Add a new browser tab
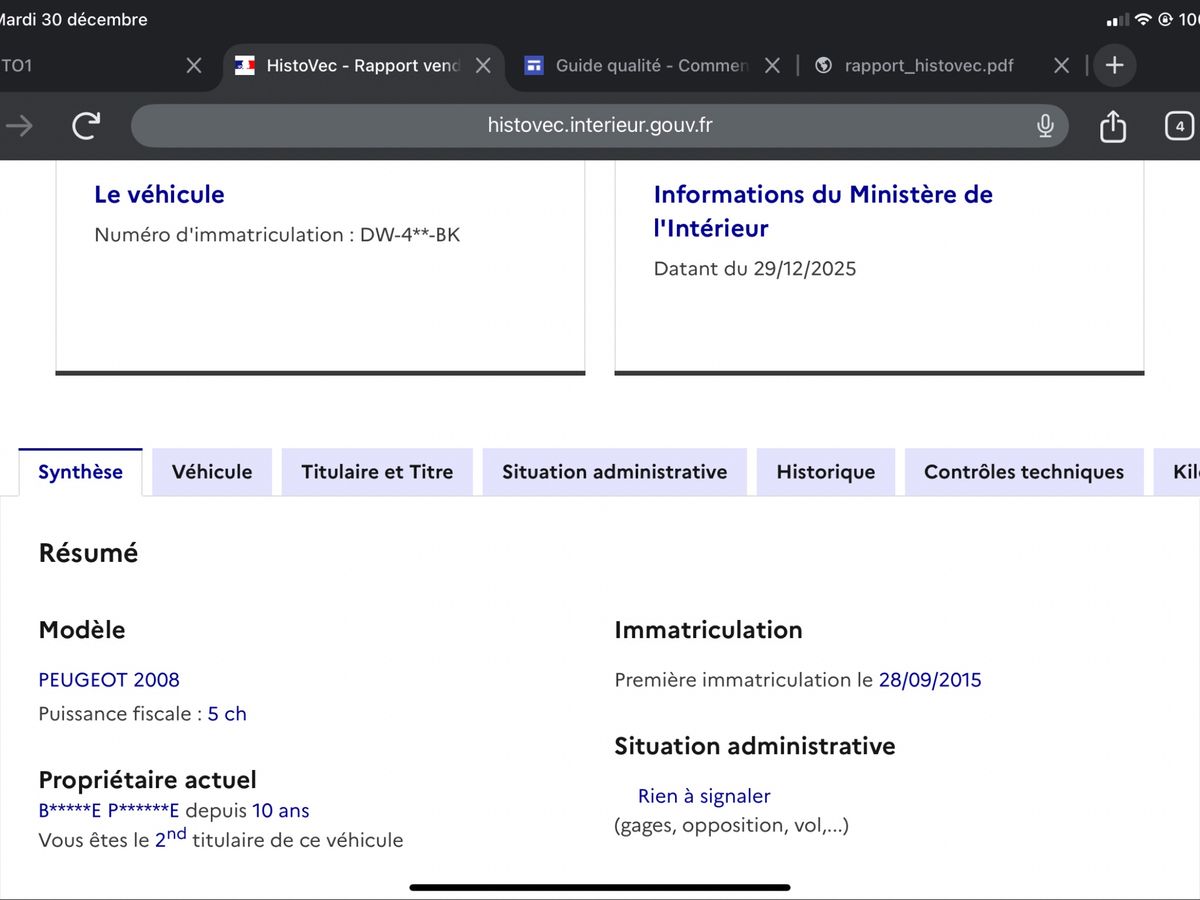This screenshot has height=900, width=1200. (x=1114, y=66)
